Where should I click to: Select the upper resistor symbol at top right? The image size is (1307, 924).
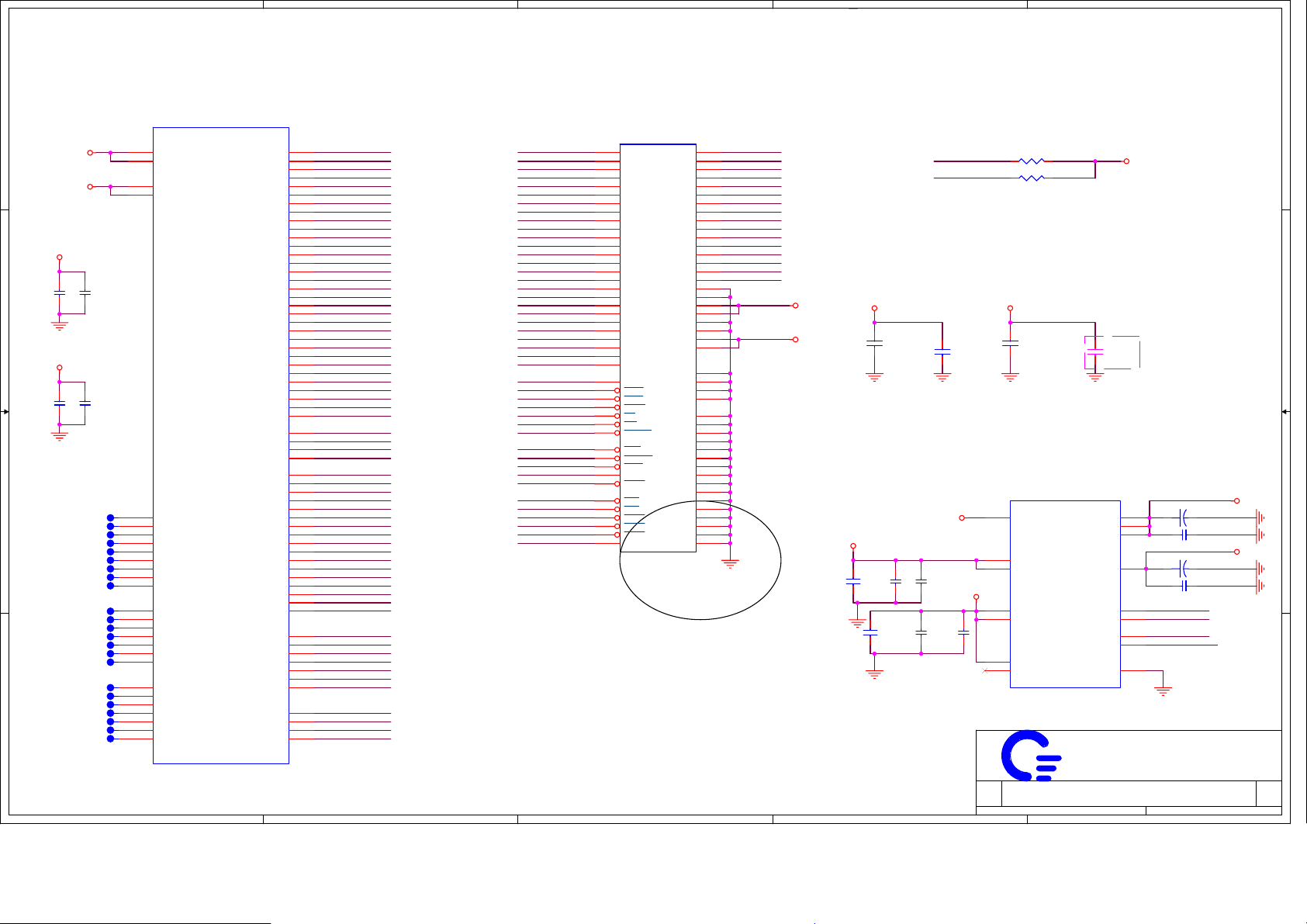pyautogui.click(x=1031, y=161)
